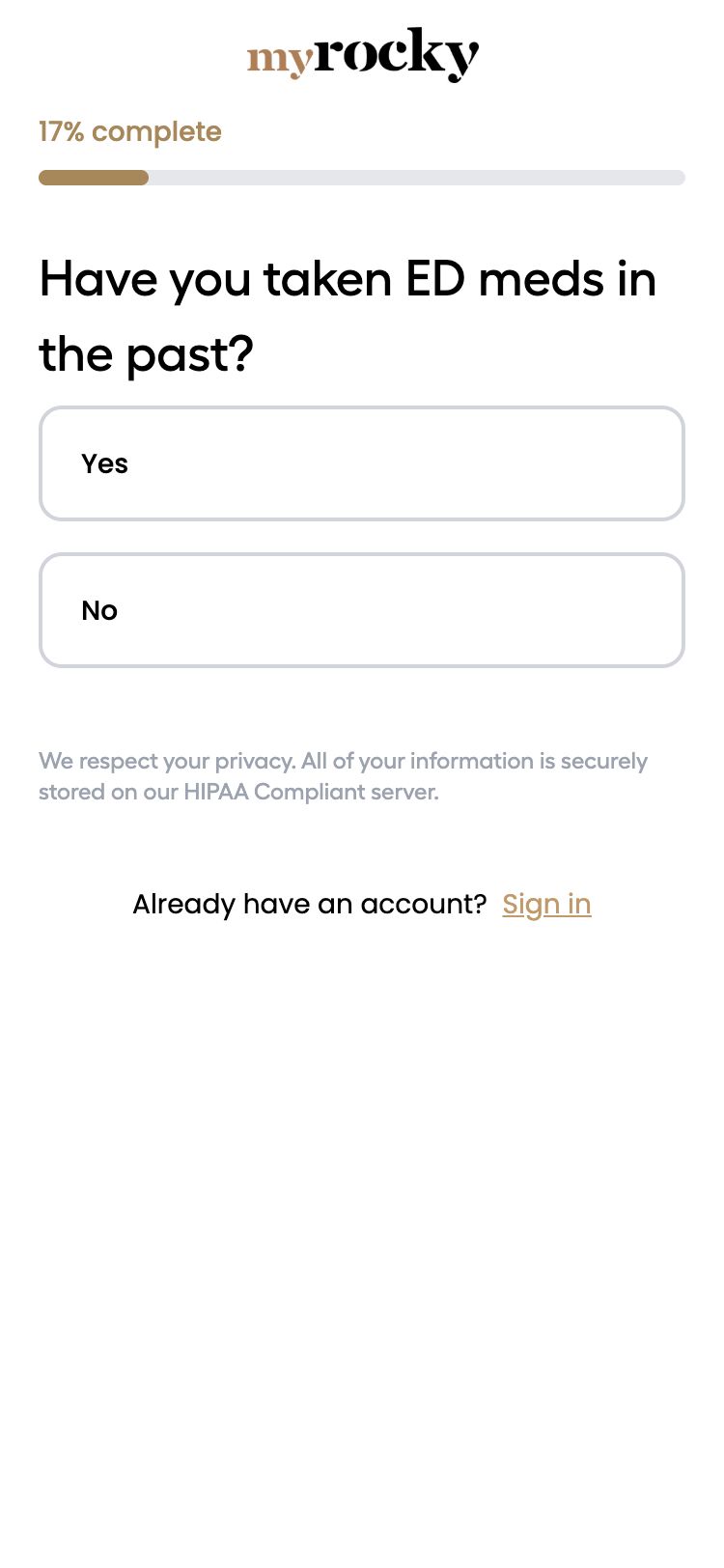Click the "Already have an account?" text
Screen dimensions: 724x1568
[309, 904]
